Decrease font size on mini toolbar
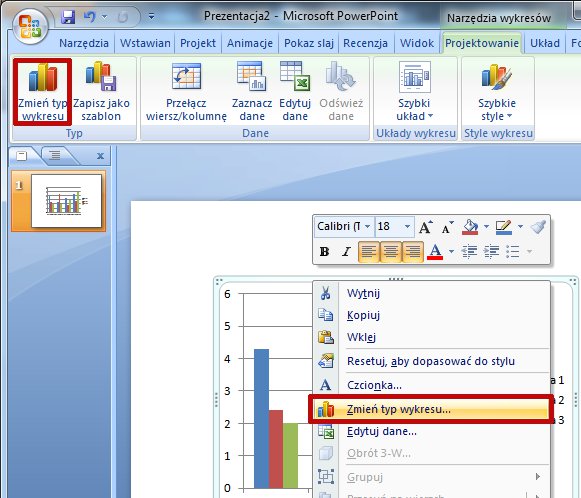This screenshot has width=581, height=498. [x=447, y=227]
